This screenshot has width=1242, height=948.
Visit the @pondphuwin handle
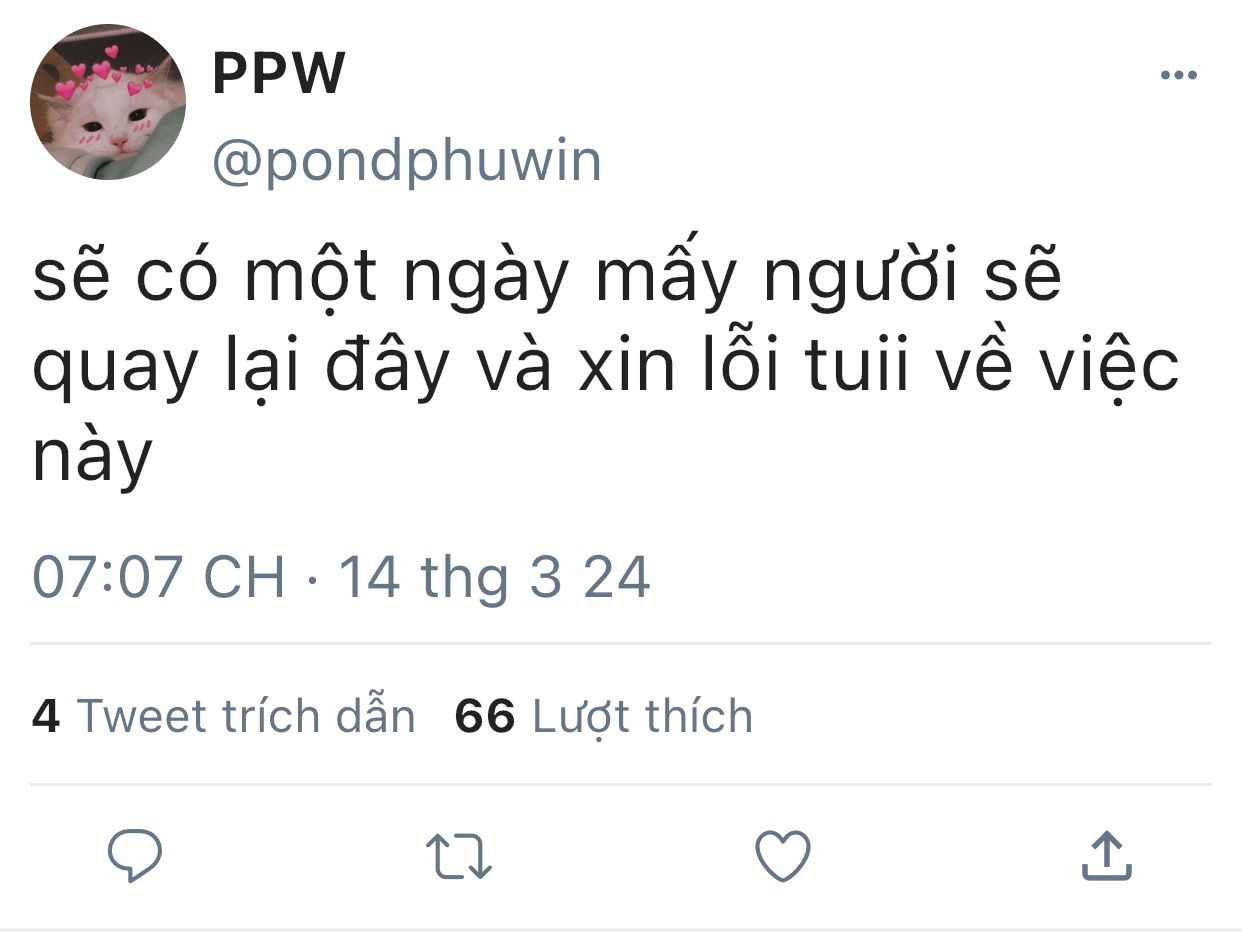407,162
